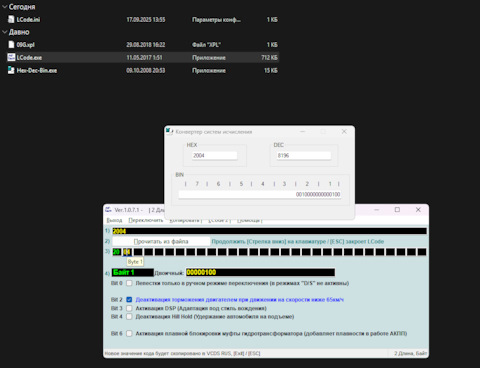Enable Bit 6 smooth torque converter lock
The width and height of the screenshot is (480, 368).
tap(129, 333)
